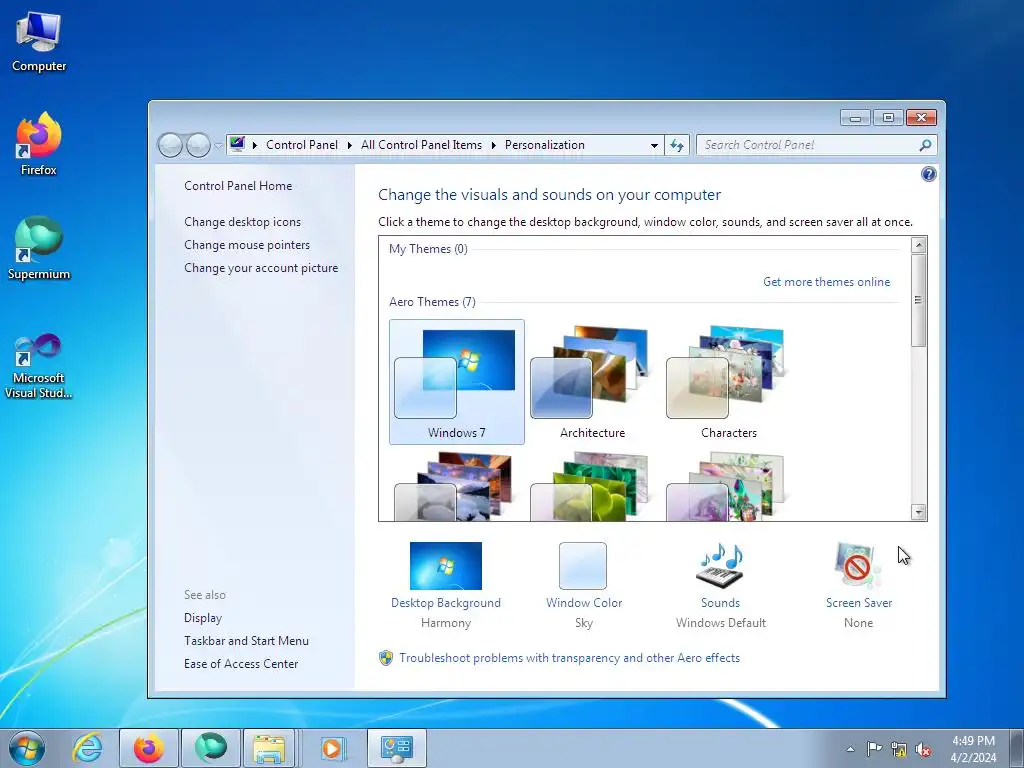Screen dimensions: 1024x768
Task: Click the Forward navigation button
Action: 198,145
